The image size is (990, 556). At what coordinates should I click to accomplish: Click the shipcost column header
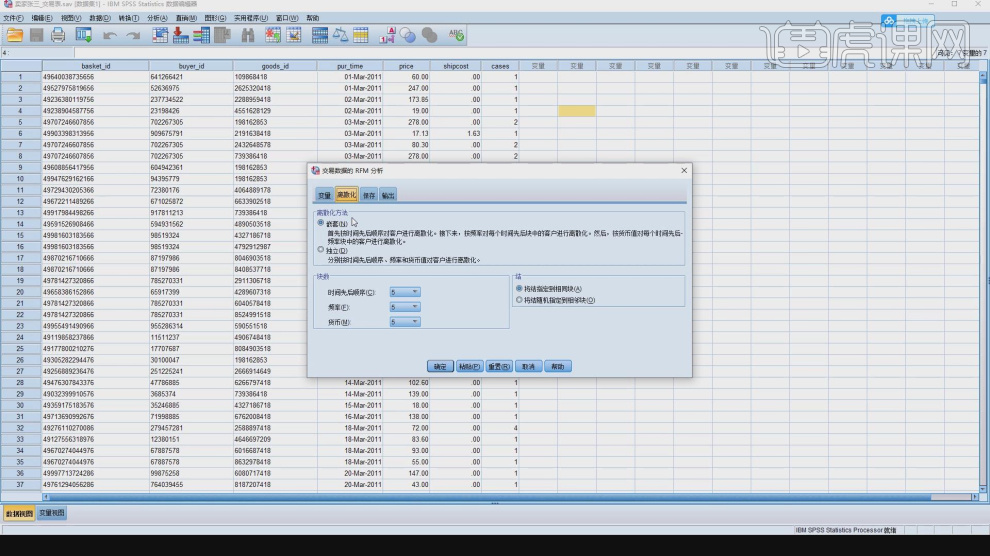(x=456, y=66)
